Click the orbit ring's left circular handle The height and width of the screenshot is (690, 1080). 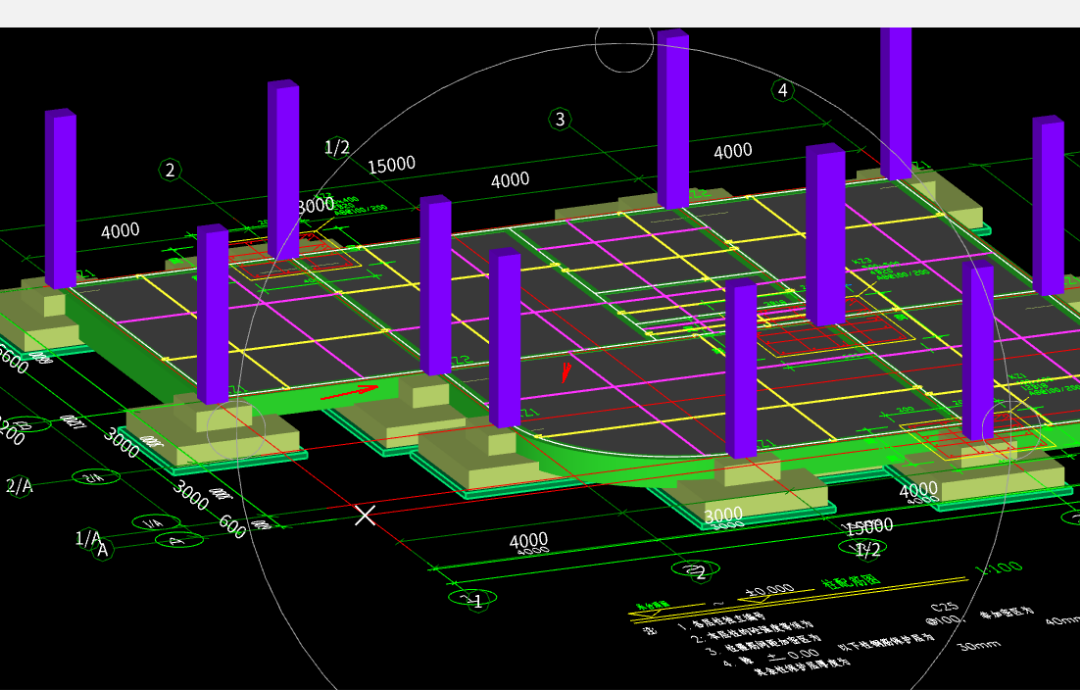(x=236, y=430)
